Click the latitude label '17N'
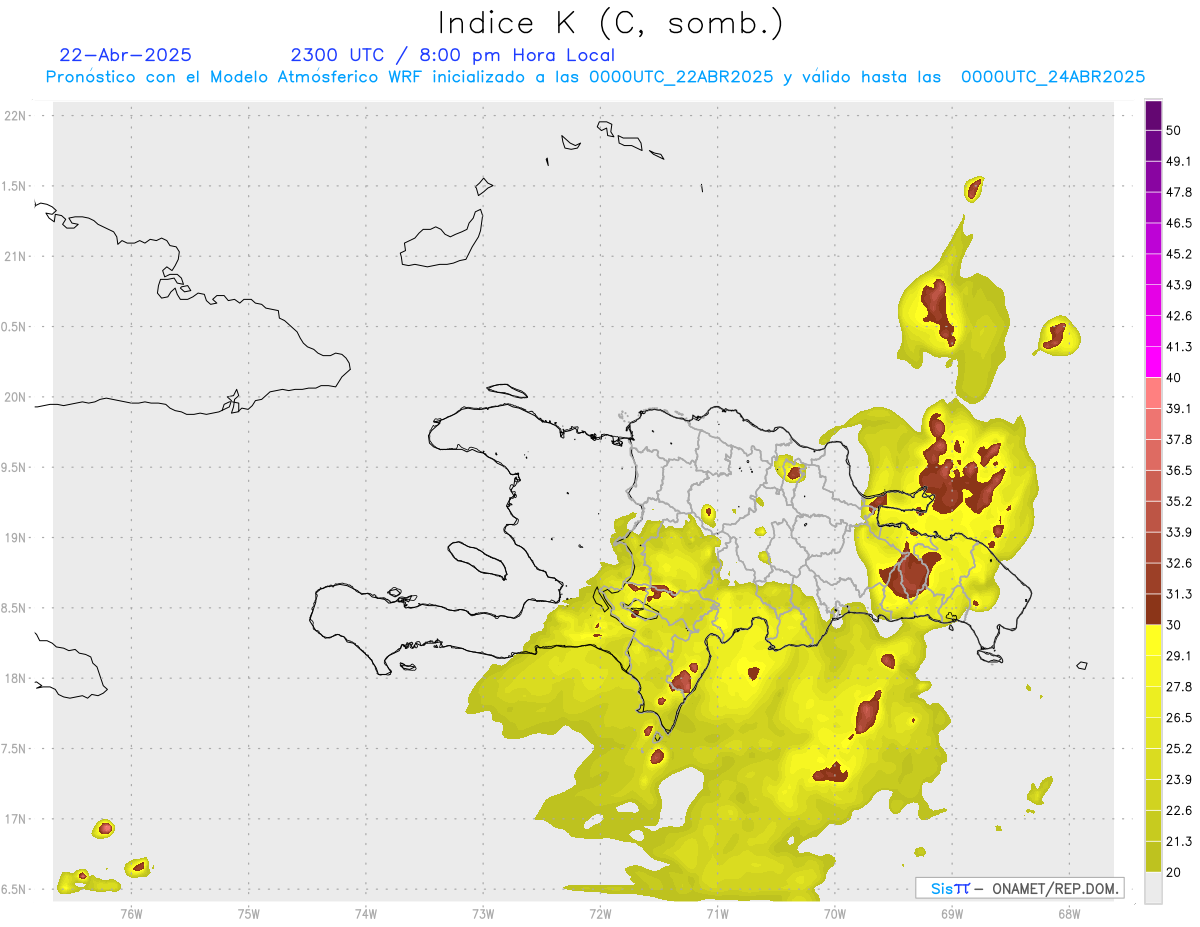 pos(14,819)
